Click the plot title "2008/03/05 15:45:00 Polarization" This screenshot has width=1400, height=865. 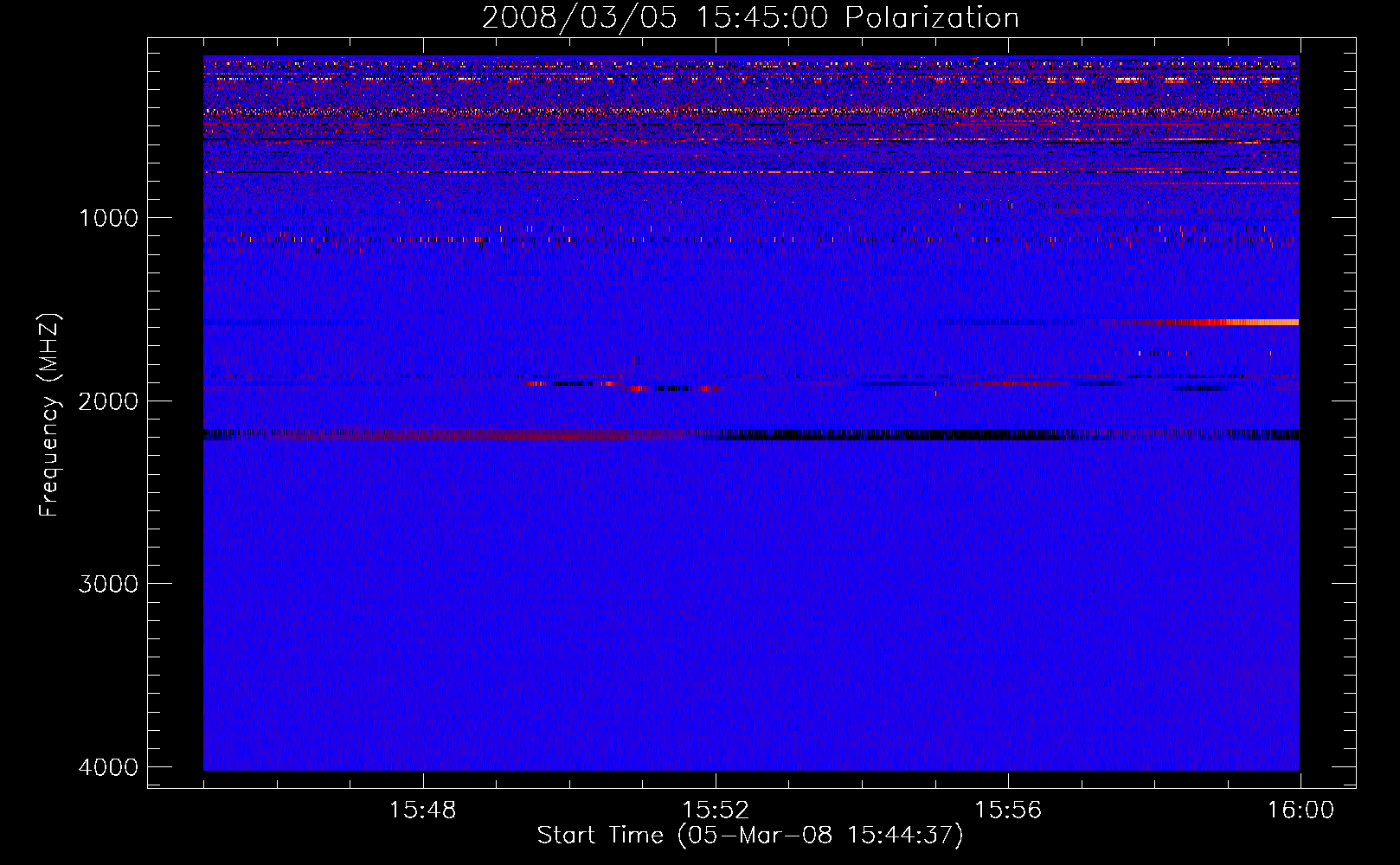tap(750, 17)
